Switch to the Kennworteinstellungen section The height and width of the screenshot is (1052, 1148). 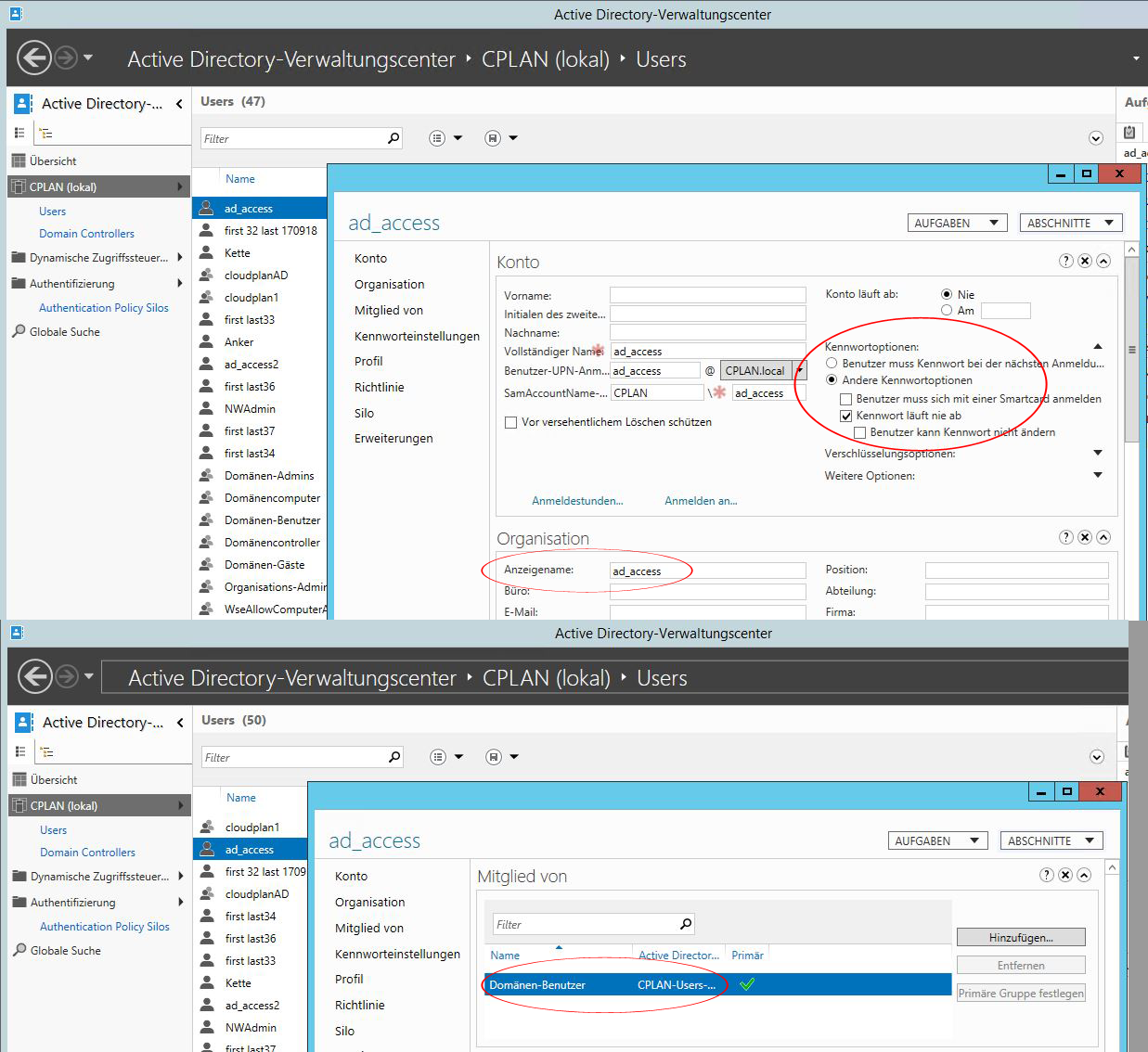(x=417, y=336)
